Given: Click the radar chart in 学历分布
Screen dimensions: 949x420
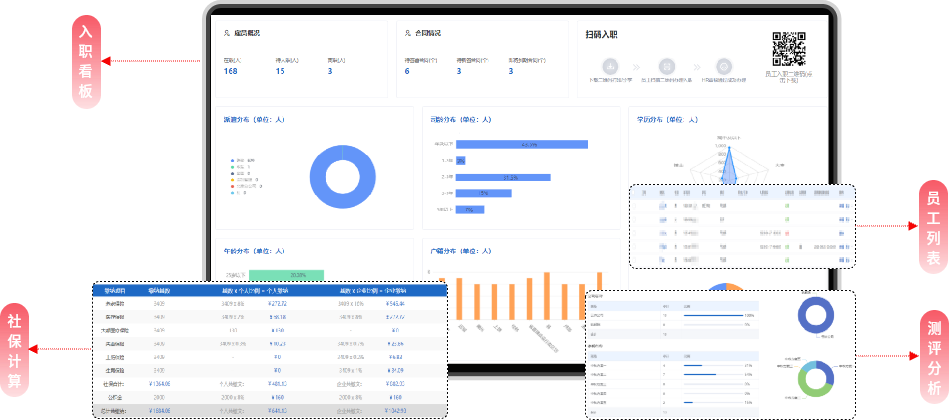Looking at the screenshot, I should (x=729, y=163).
